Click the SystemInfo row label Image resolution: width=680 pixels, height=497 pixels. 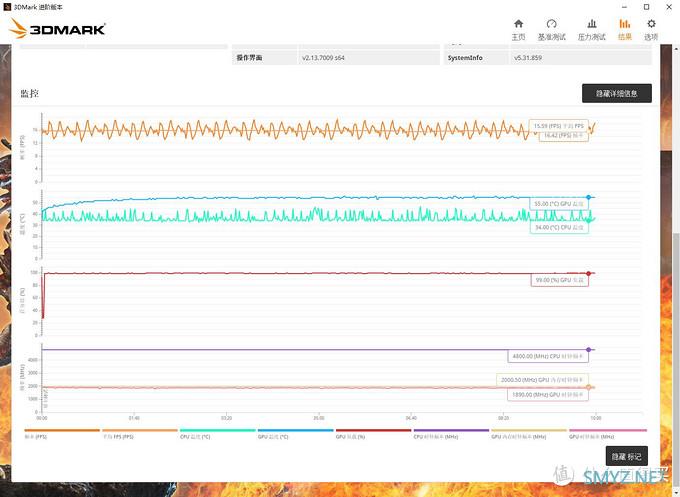pos(465,58)
